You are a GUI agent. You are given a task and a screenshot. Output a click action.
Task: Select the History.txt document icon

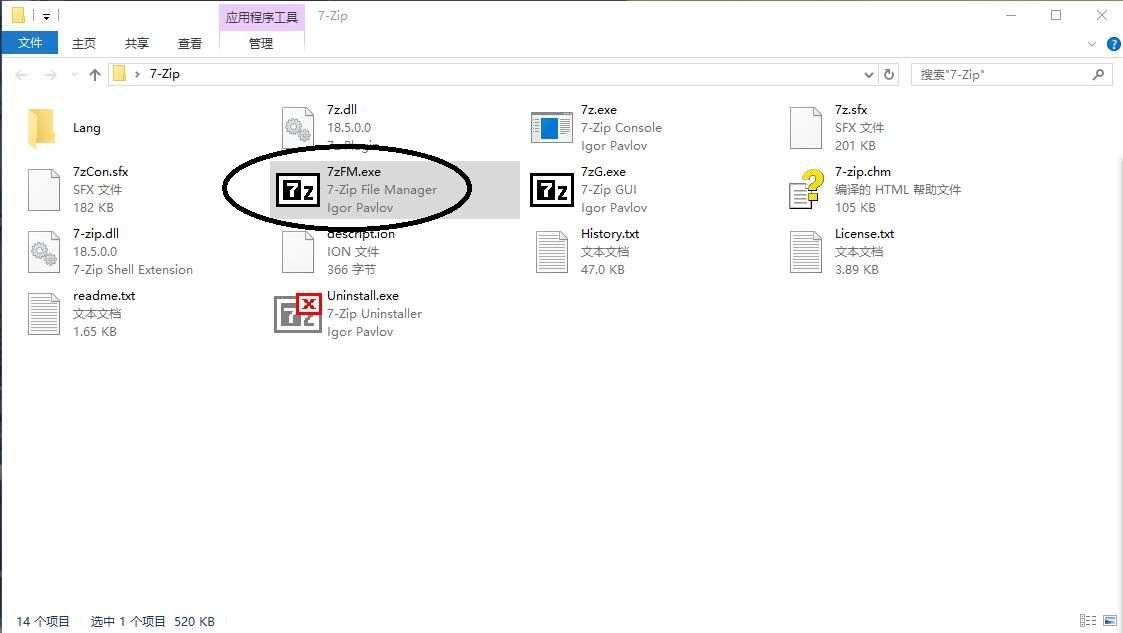pyautogui.click(x=551, y=252)
